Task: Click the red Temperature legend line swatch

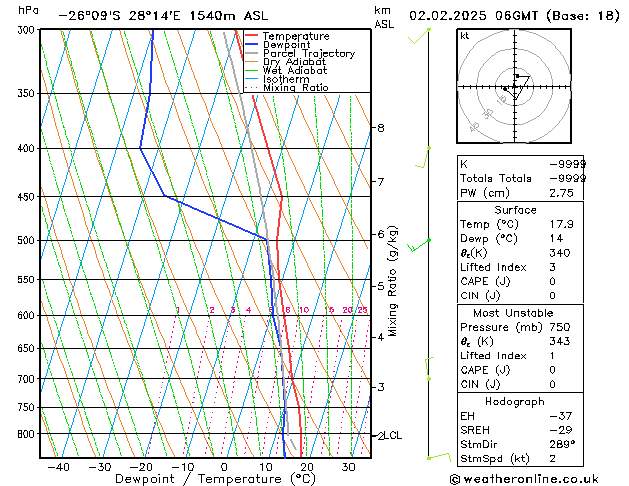Action: (251, 36)
